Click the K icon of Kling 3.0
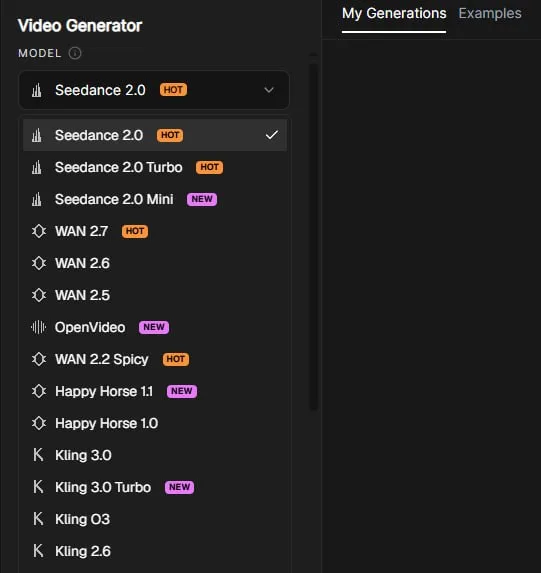 38,455
